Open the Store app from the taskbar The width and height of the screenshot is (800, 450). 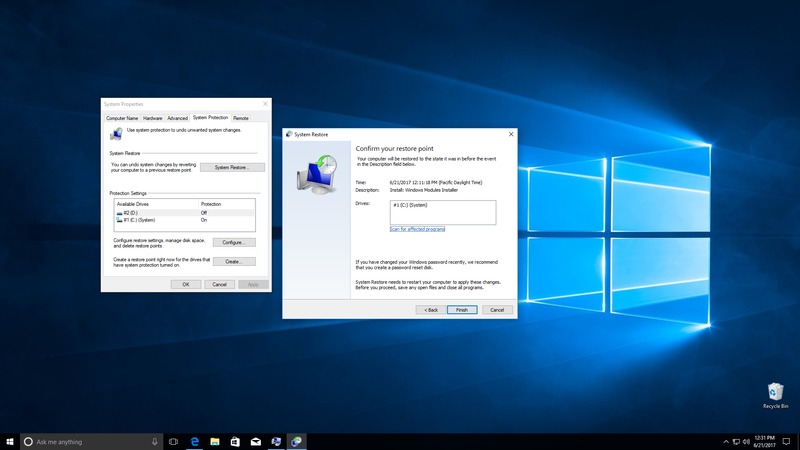click(235, 441)
